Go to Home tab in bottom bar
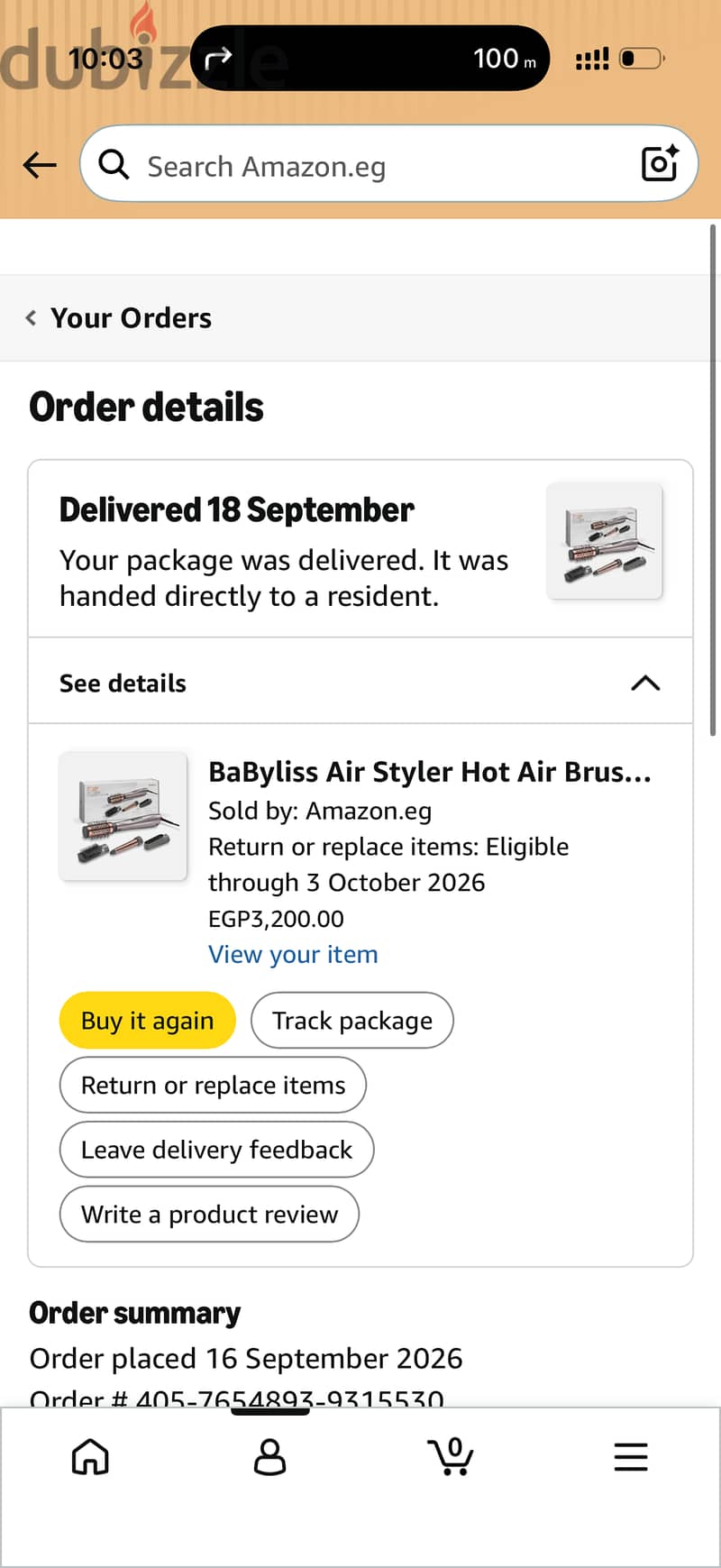Screen dimensions: 721x1568 [x=90, y=1456]
